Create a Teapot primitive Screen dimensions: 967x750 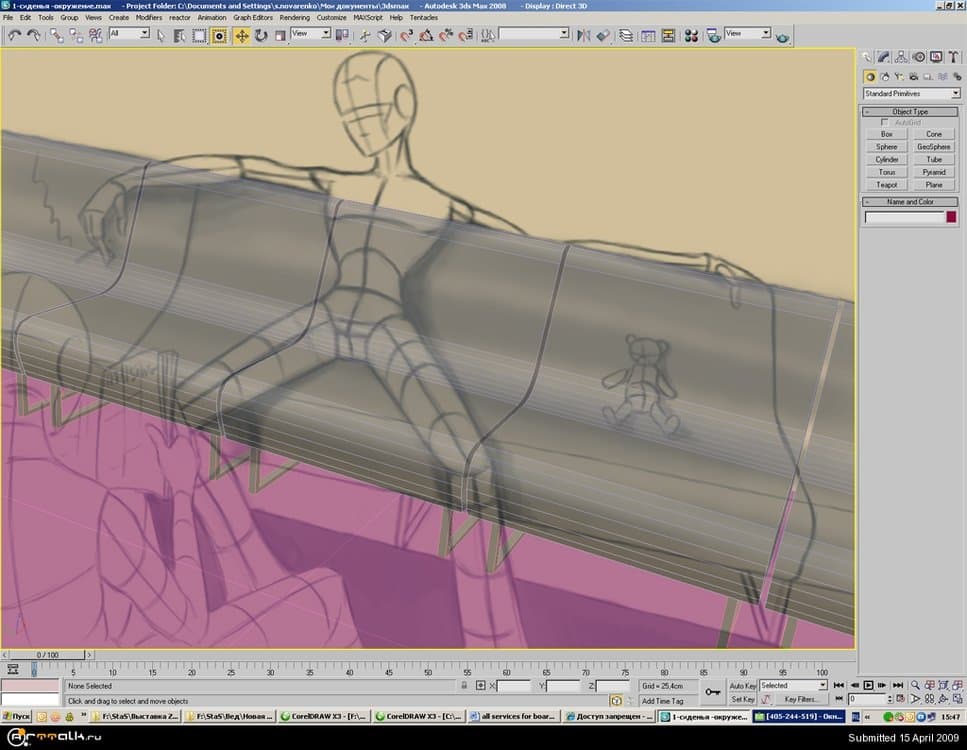click(x=886, y=185)
